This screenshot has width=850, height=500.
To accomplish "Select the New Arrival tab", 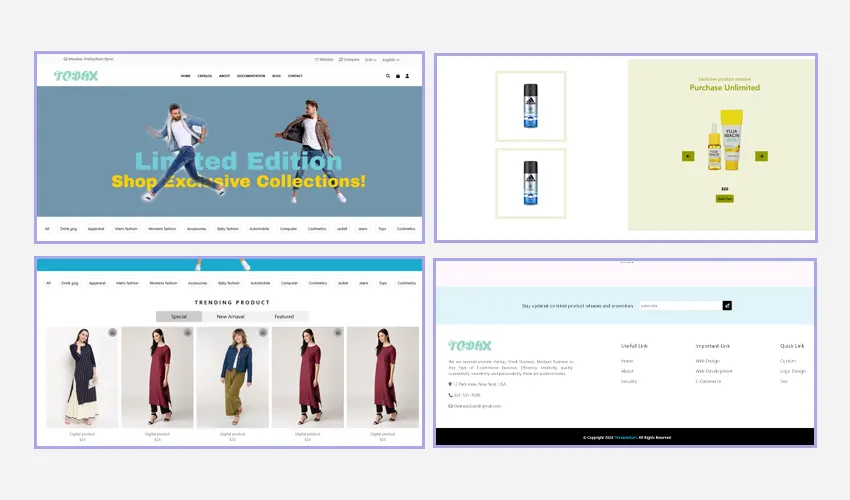I will click(230, 317).
